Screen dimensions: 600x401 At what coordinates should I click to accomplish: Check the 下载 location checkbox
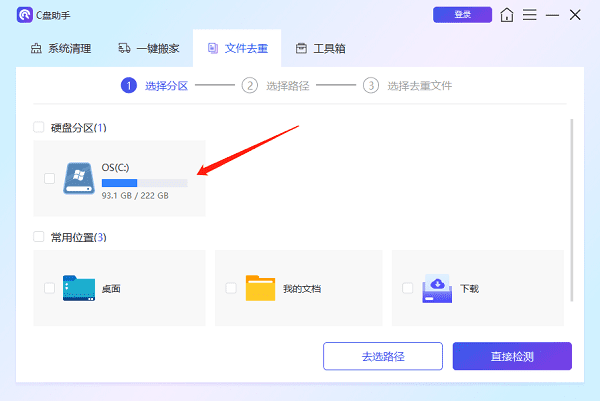click(407, 288)
